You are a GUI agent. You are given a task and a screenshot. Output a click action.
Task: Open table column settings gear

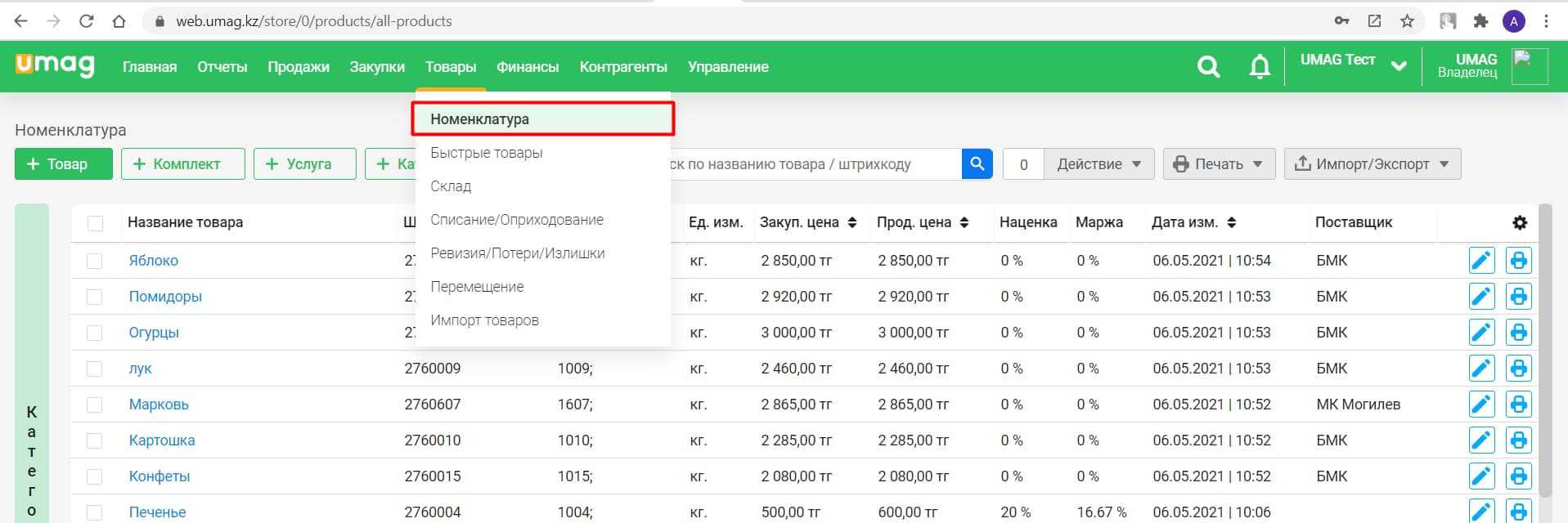tap(1519, 222)
